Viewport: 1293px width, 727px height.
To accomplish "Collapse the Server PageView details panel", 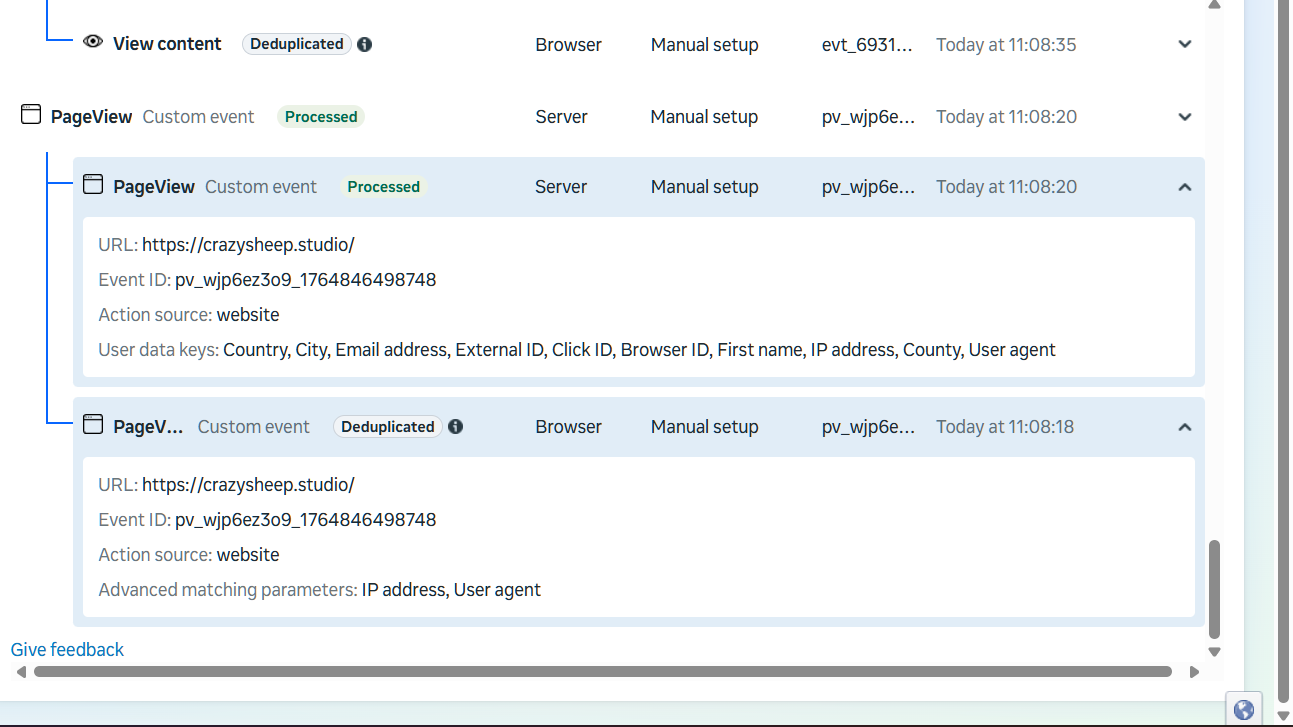I will tap(1185, 187).
